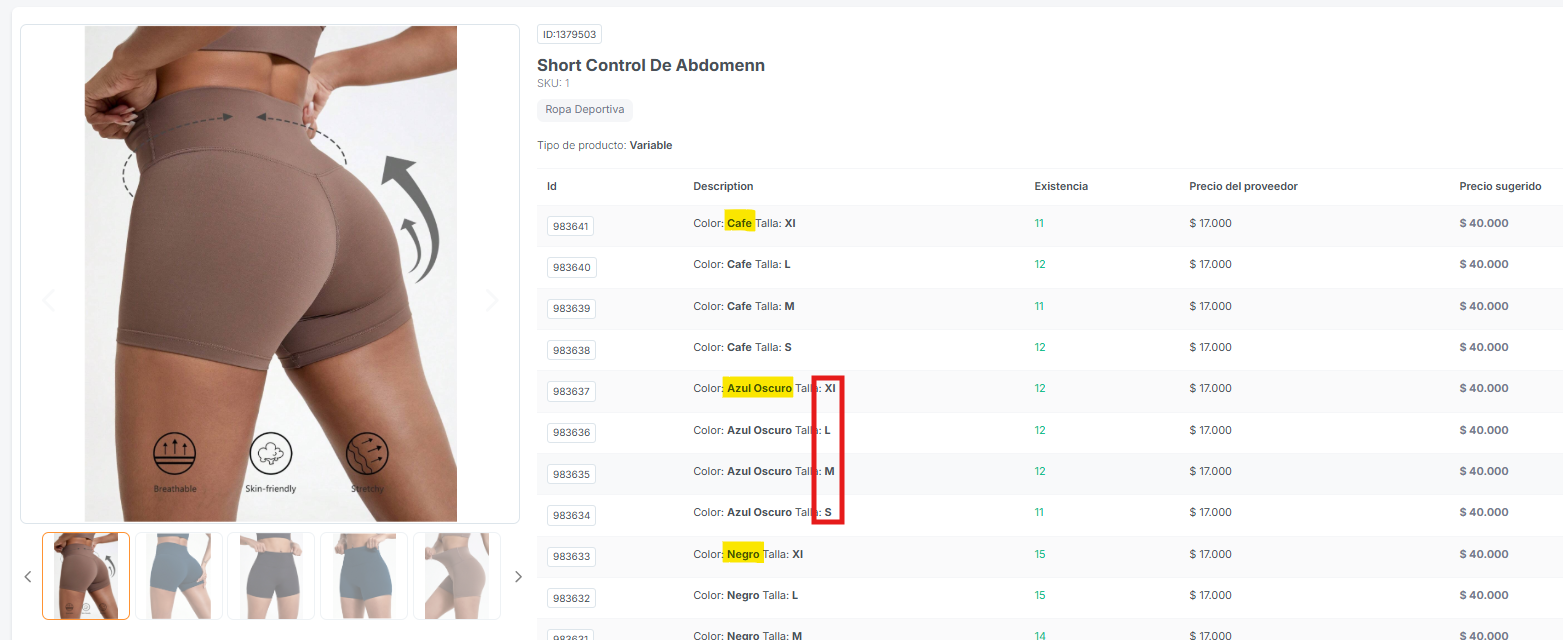Click suggested price $ 40.000 in row 983638
This screenshot has height=640, width=1563.
(x=1484, y=347)
